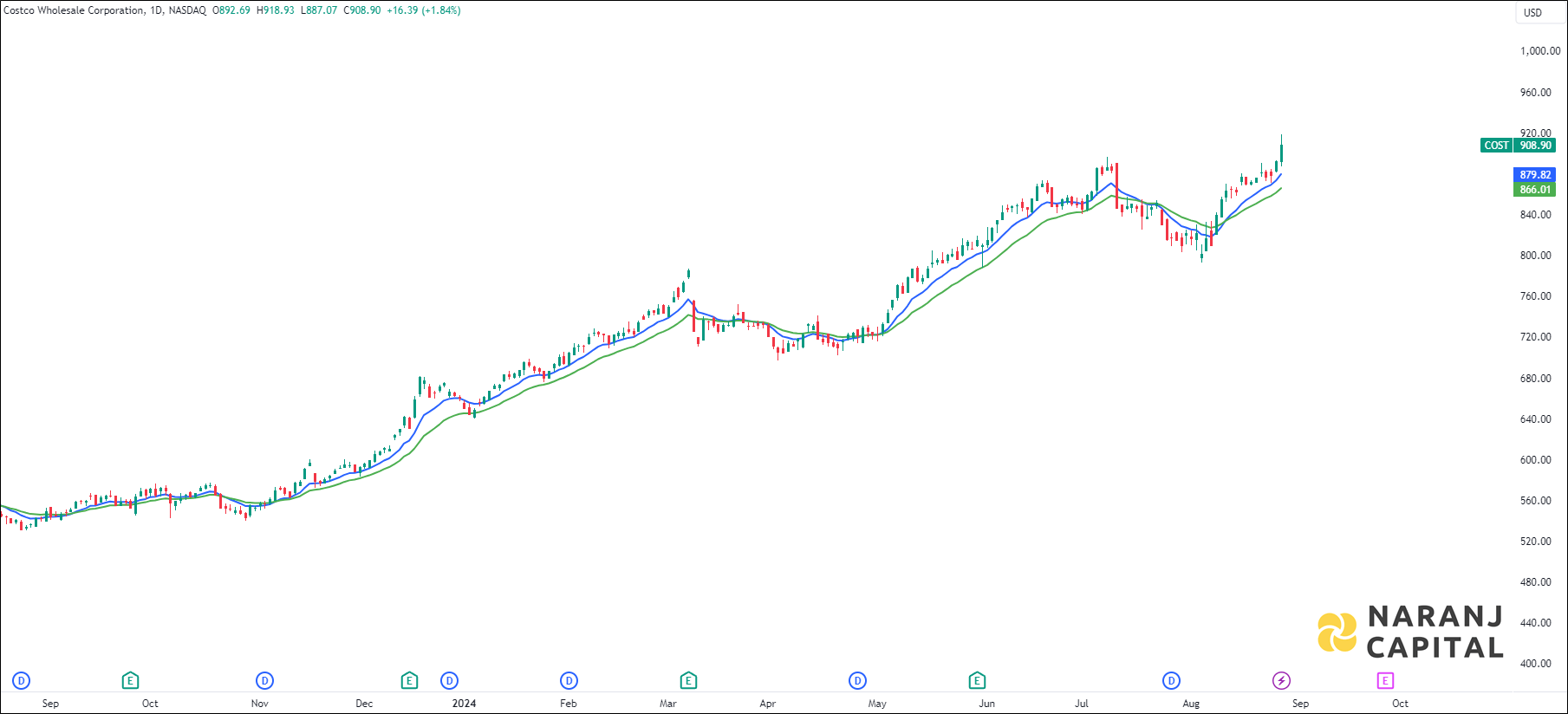Click the Jul label on the time axis
Viewport: 1568px width, 714px height.
[x=1082, y=704]
